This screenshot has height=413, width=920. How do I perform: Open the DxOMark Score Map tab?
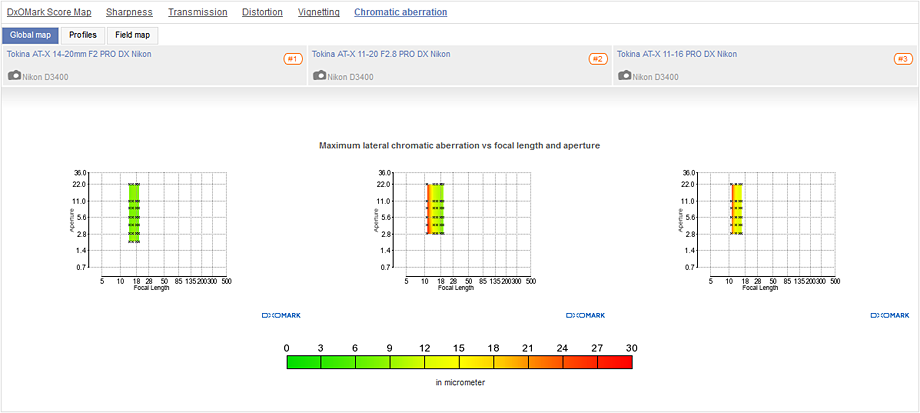(49, 12)
